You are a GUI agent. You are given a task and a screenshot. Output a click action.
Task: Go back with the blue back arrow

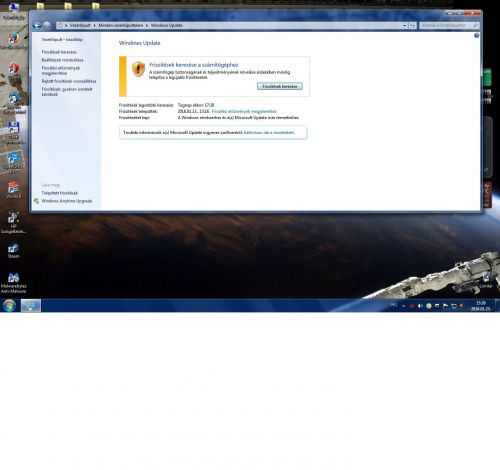point(37,25)
